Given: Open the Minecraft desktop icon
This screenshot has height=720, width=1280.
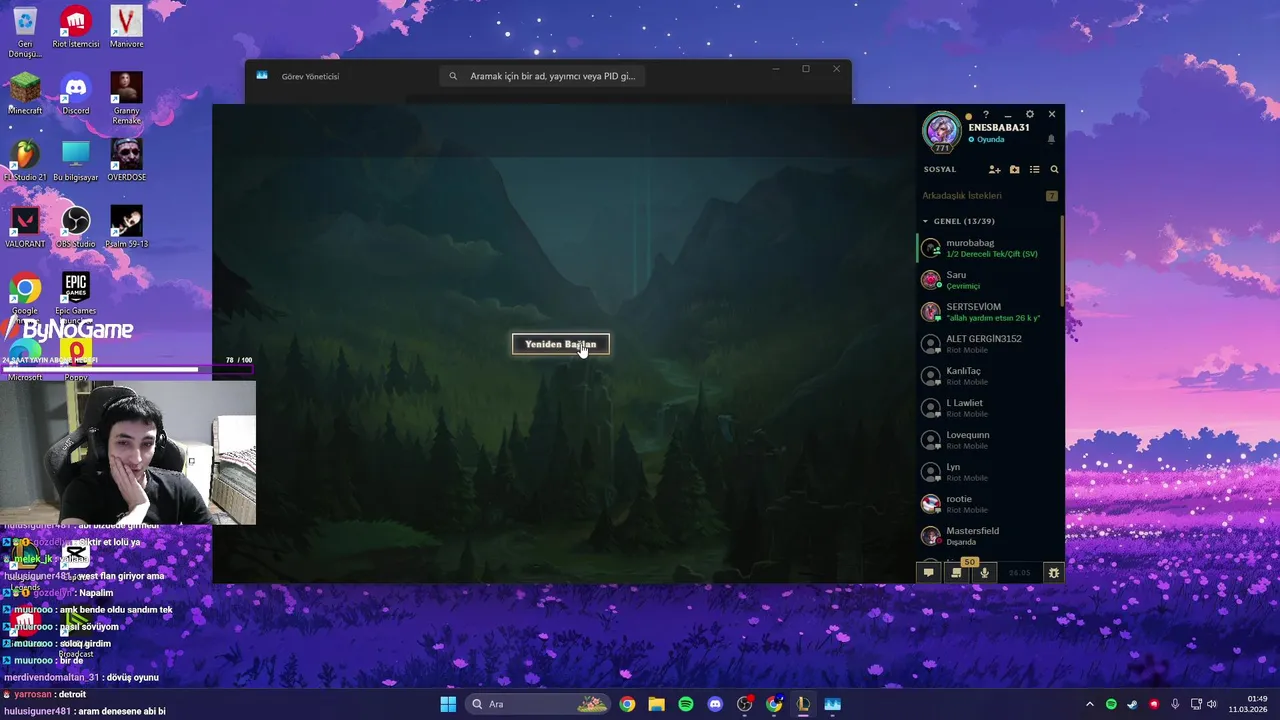Looking at the screenshot, I should point(25,94).
